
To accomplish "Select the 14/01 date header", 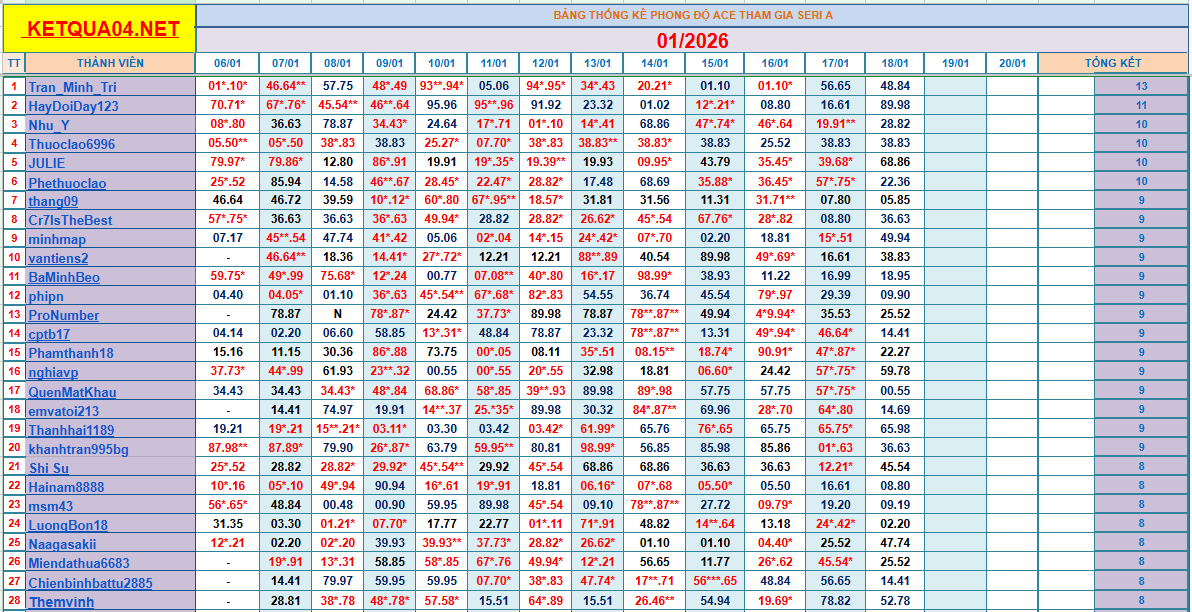I will point(654,64).
